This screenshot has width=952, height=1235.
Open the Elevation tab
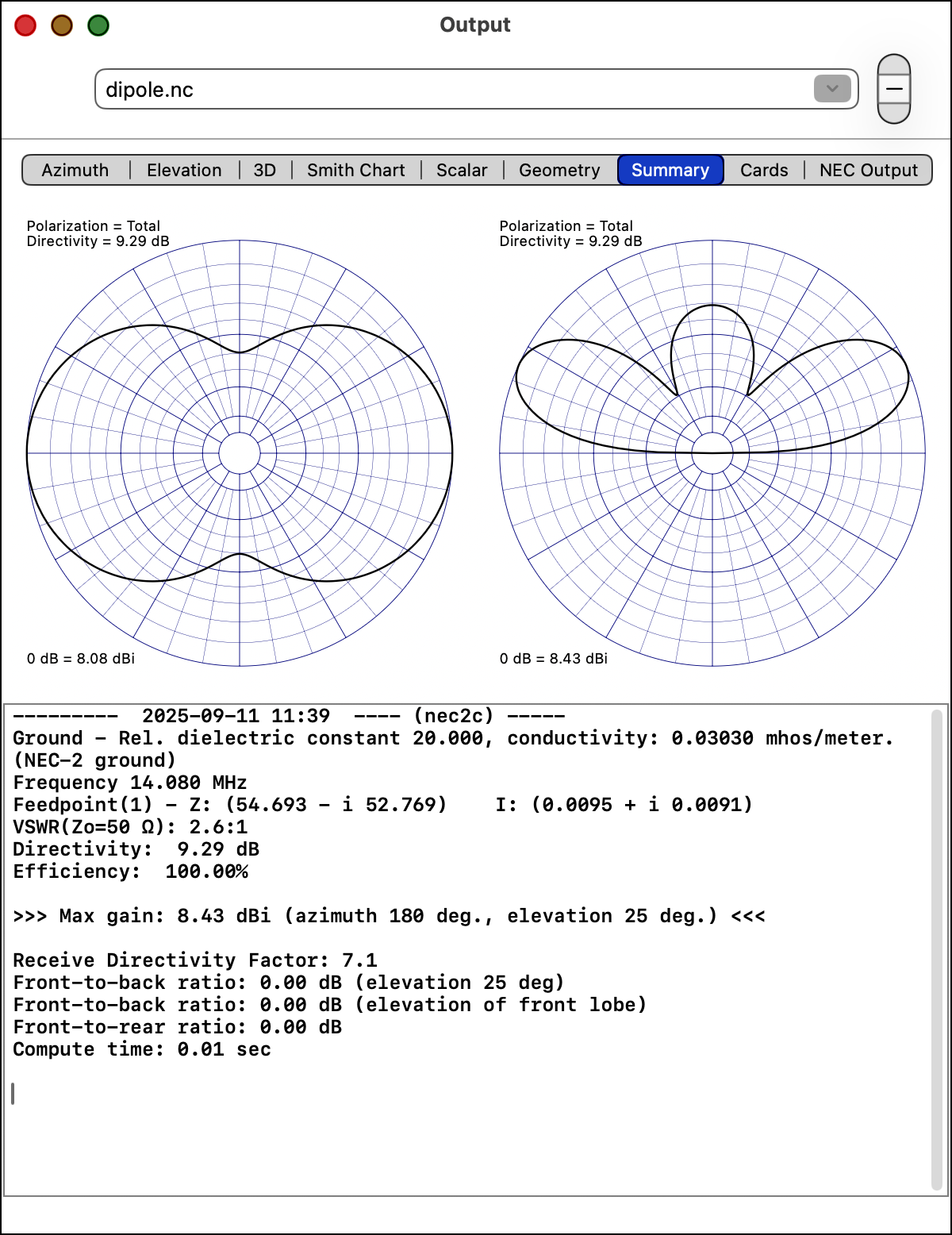pyautogui.click(x=184, y=170)
